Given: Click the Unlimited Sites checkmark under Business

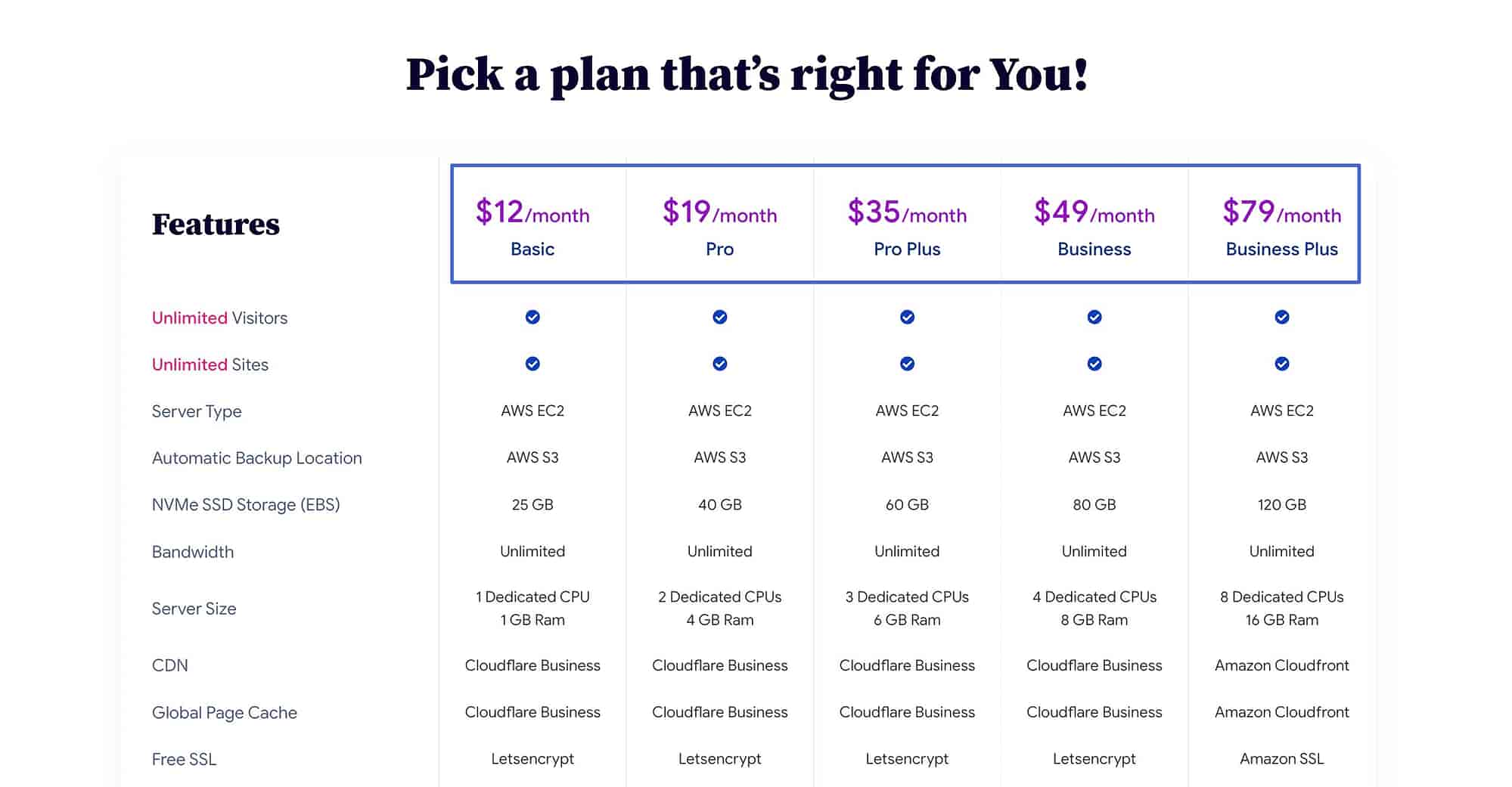Looking at the screenshot, I should pyautogui.click(x=1094, y=364).
